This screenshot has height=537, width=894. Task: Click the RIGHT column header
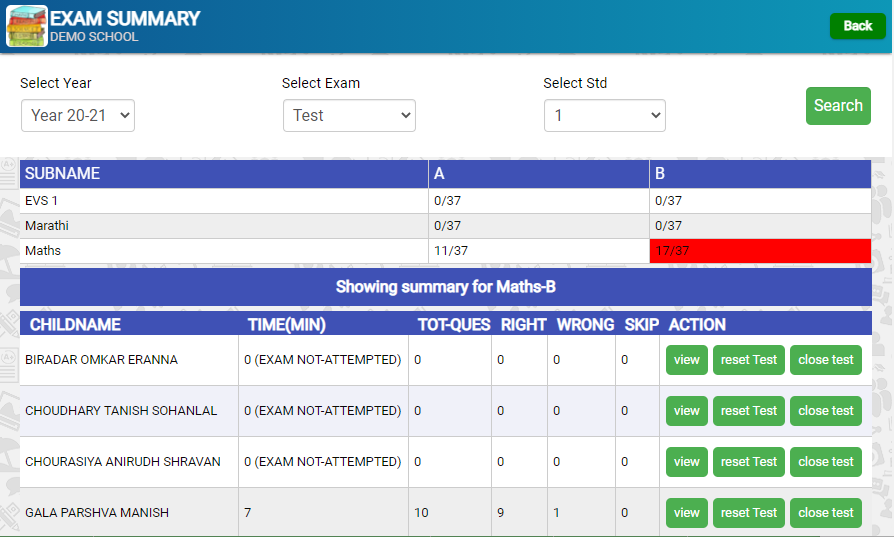click(523, 325)
